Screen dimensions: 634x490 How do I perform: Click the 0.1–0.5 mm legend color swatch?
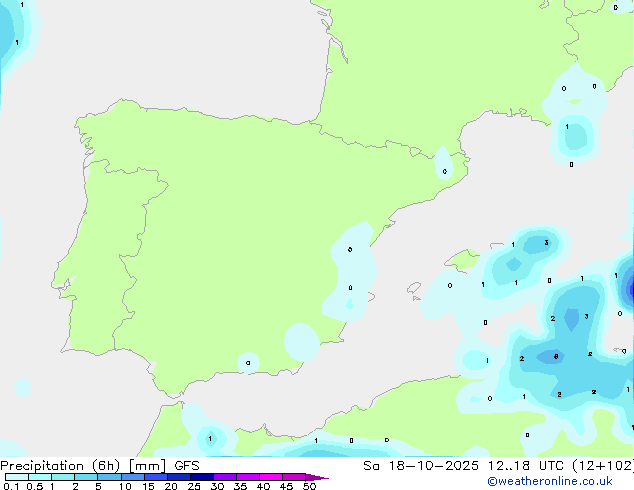tap(17, 477)
